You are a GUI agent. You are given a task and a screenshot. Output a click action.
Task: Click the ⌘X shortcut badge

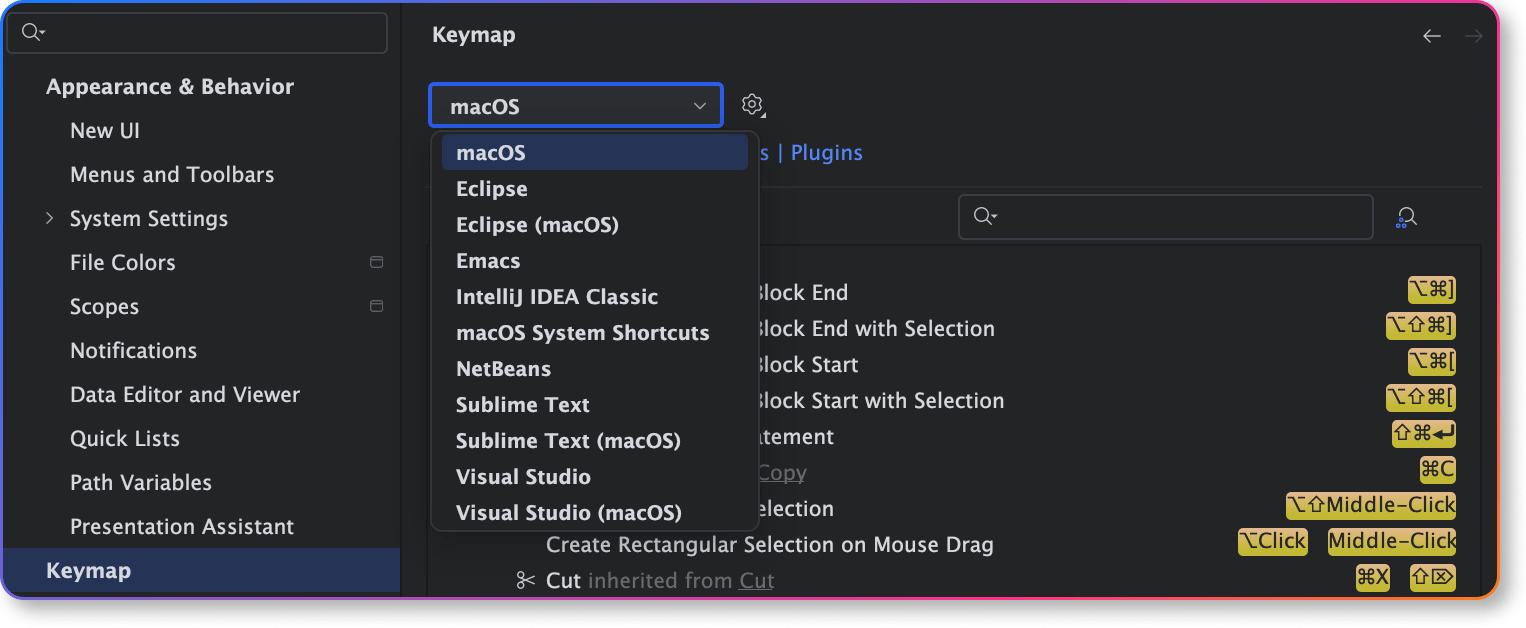click(1372, 578)
